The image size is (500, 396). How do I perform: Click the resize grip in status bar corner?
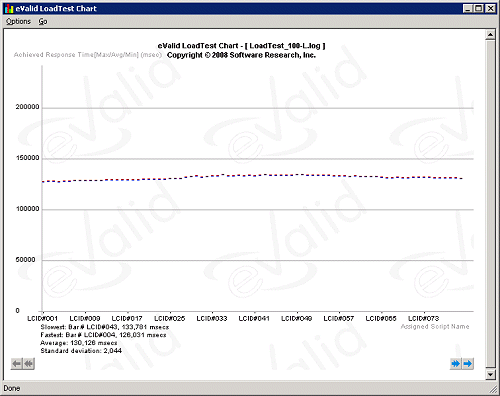pos(493,389)
